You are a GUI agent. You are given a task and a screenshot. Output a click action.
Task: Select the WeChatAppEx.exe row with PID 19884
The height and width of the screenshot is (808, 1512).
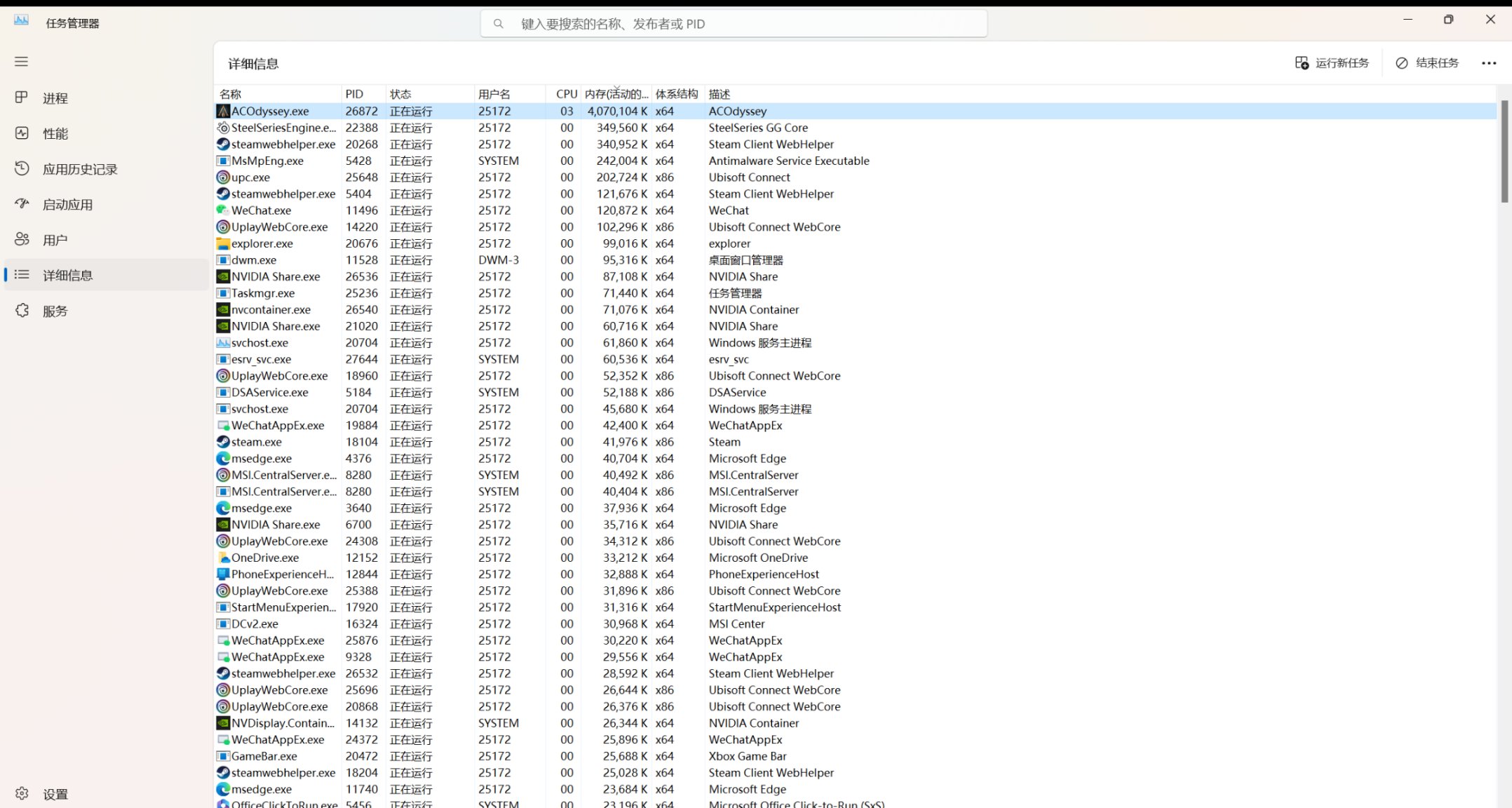click(855, 426)
